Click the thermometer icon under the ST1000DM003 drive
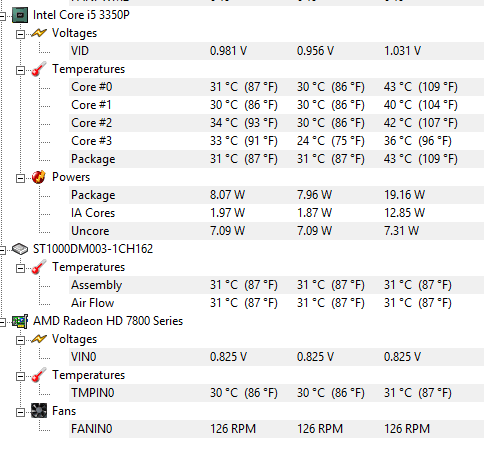 pos(39,267)
